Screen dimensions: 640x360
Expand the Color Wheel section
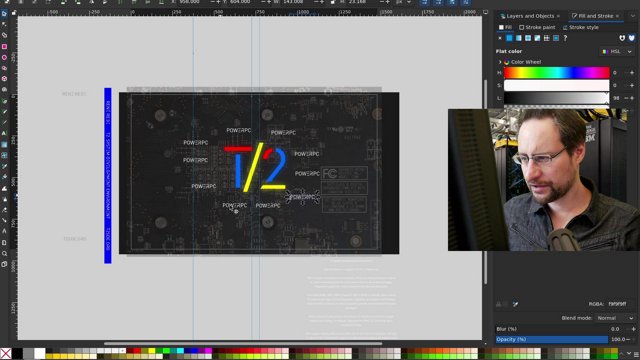pyautogui.click(x=500, y=62)
